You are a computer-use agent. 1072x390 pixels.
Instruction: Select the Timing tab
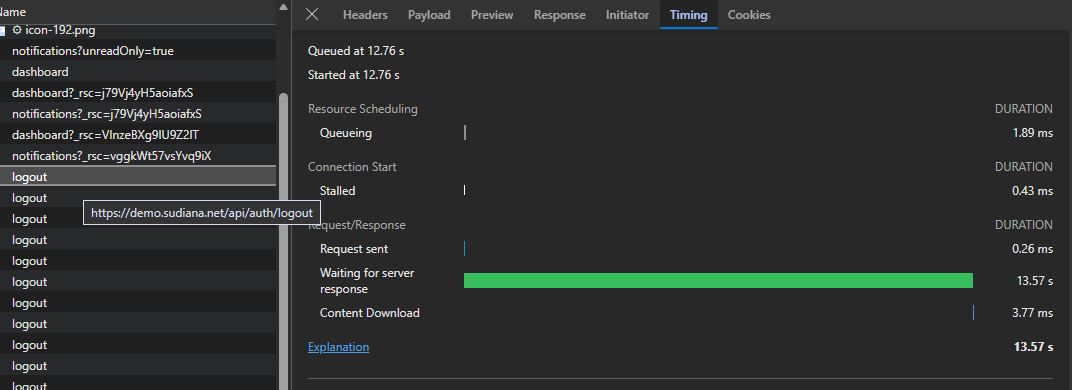(x=688, y=14)
